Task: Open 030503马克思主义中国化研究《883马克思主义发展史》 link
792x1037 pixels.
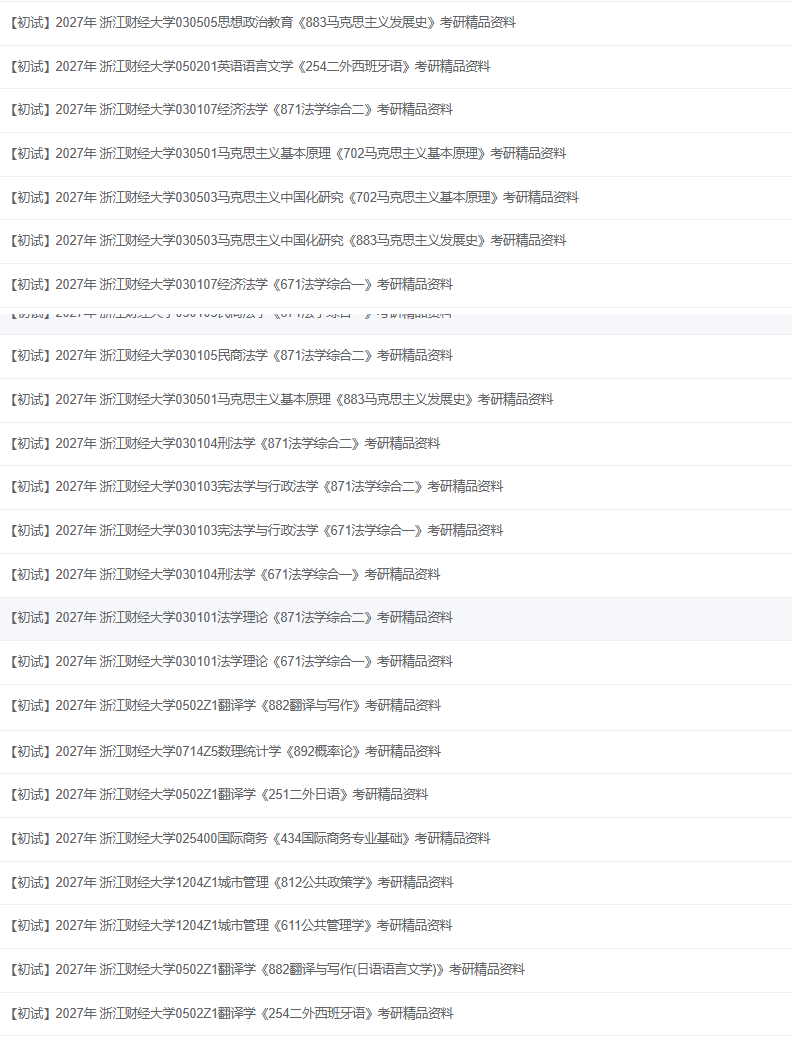Action: (288, 241)
